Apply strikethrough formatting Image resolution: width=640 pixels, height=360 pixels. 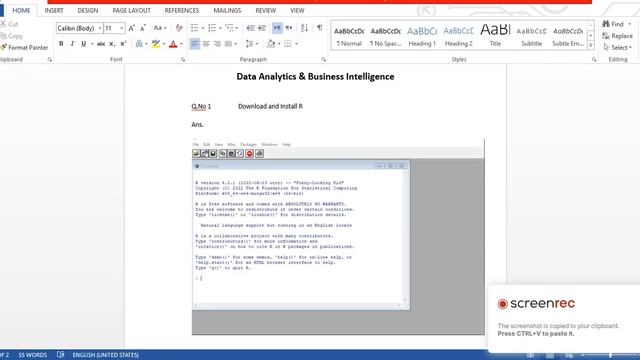point(101,44)
